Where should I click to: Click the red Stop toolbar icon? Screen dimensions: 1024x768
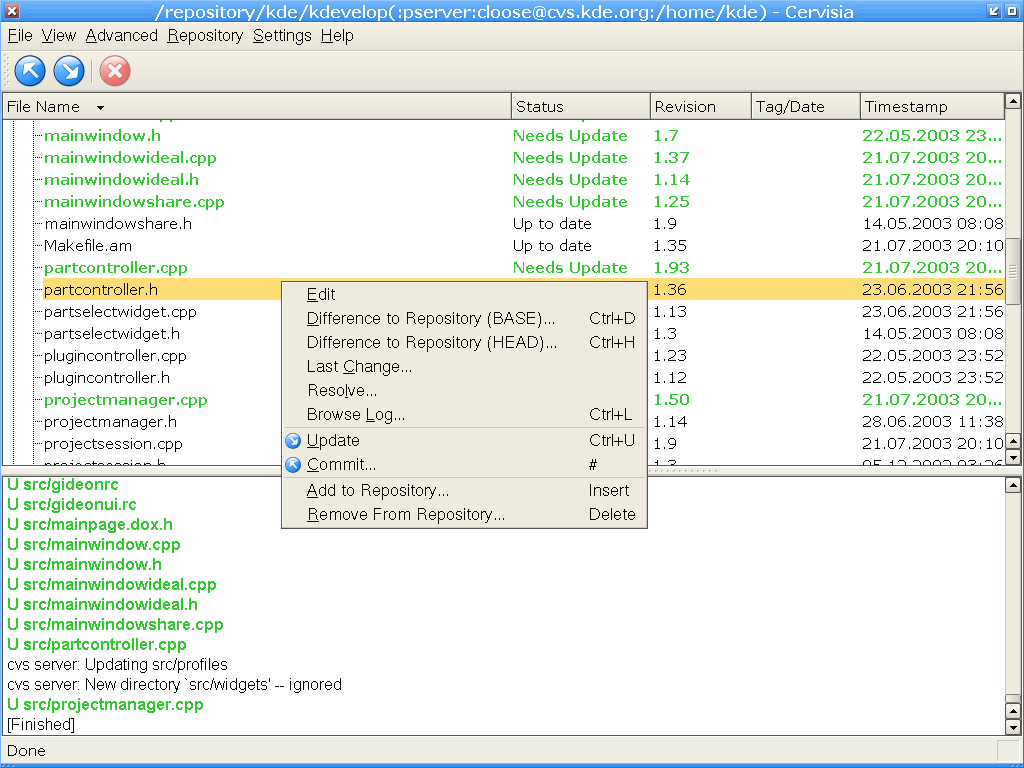(115, 71)
